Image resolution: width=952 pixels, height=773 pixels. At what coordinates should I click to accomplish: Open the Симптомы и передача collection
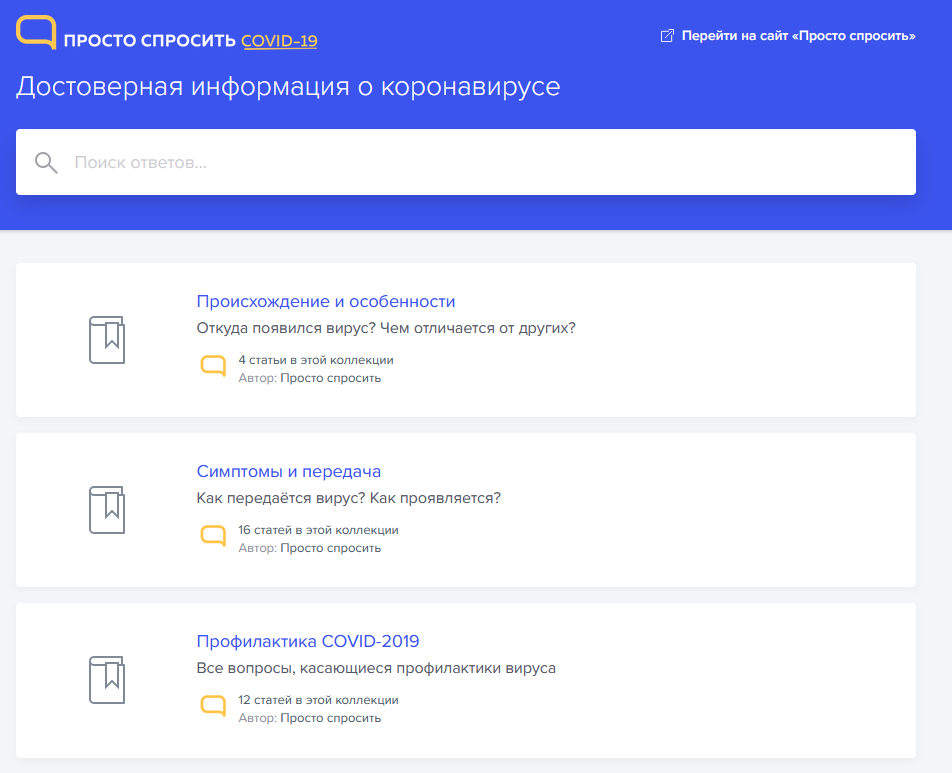pyautogui.click(x=289, y=471)
